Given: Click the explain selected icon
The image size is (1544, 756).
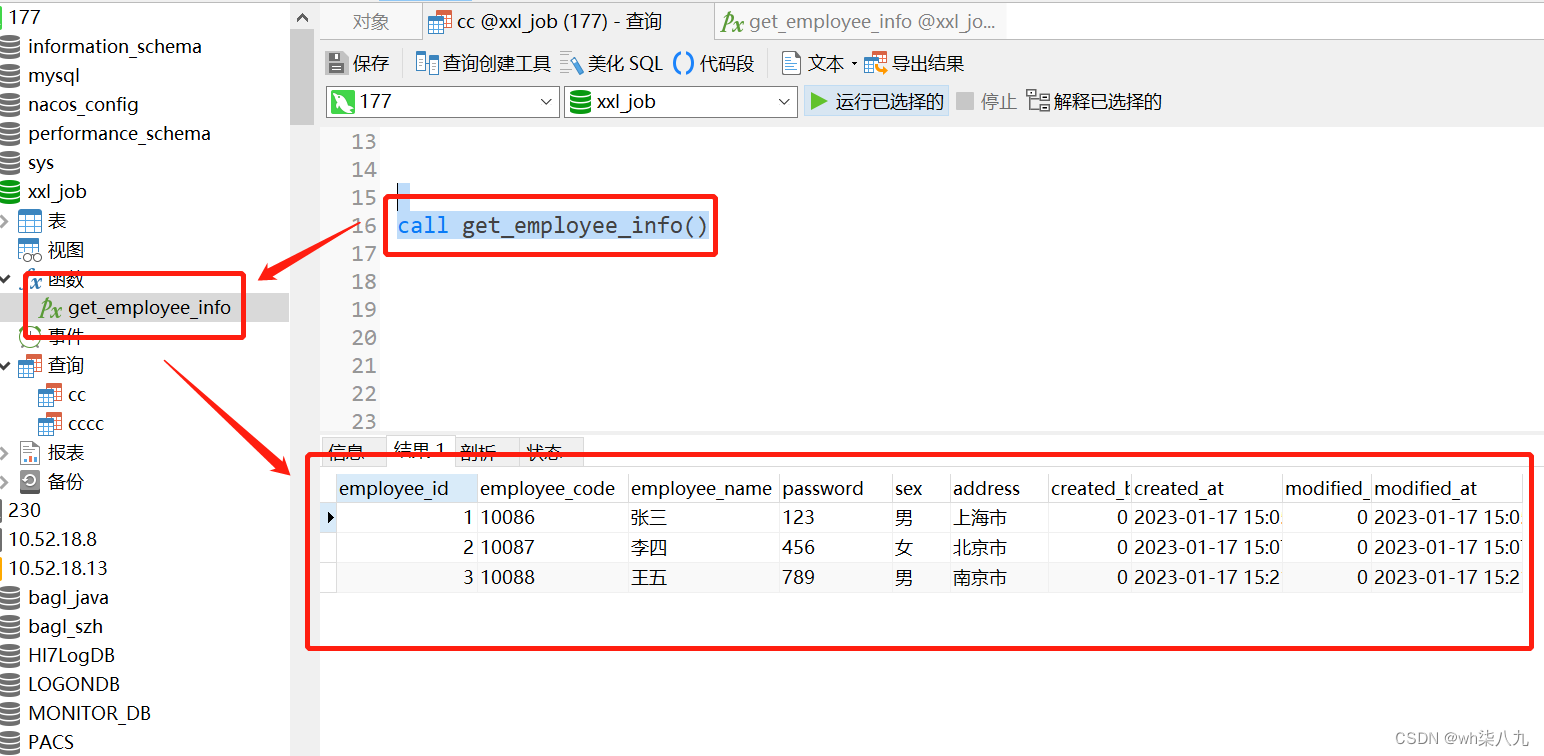Looking at the screenshot, I should point(1038,101).
